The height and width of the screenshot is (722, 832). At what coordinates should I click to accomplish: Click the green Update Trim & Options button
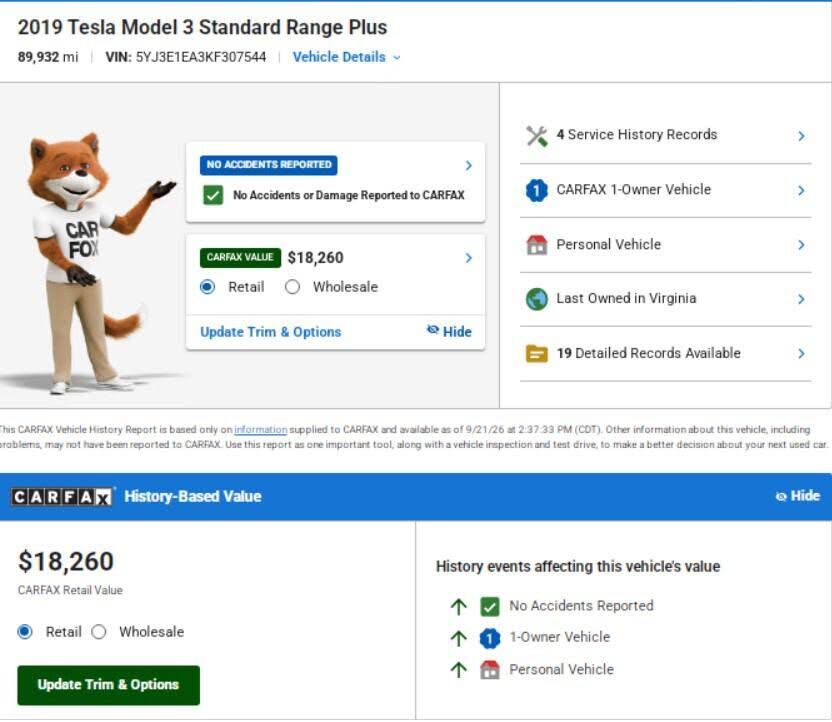pos(108,685)
